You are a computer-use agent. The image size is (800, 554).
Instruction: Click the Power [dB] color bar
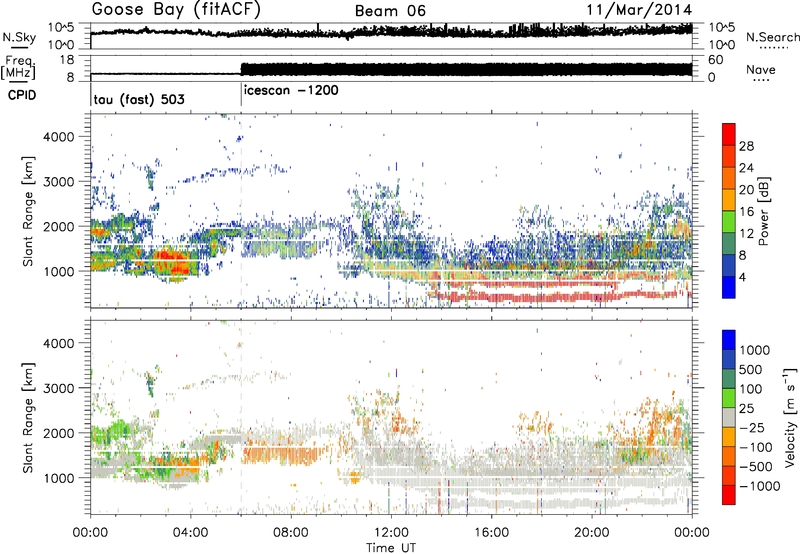[729, 211]
